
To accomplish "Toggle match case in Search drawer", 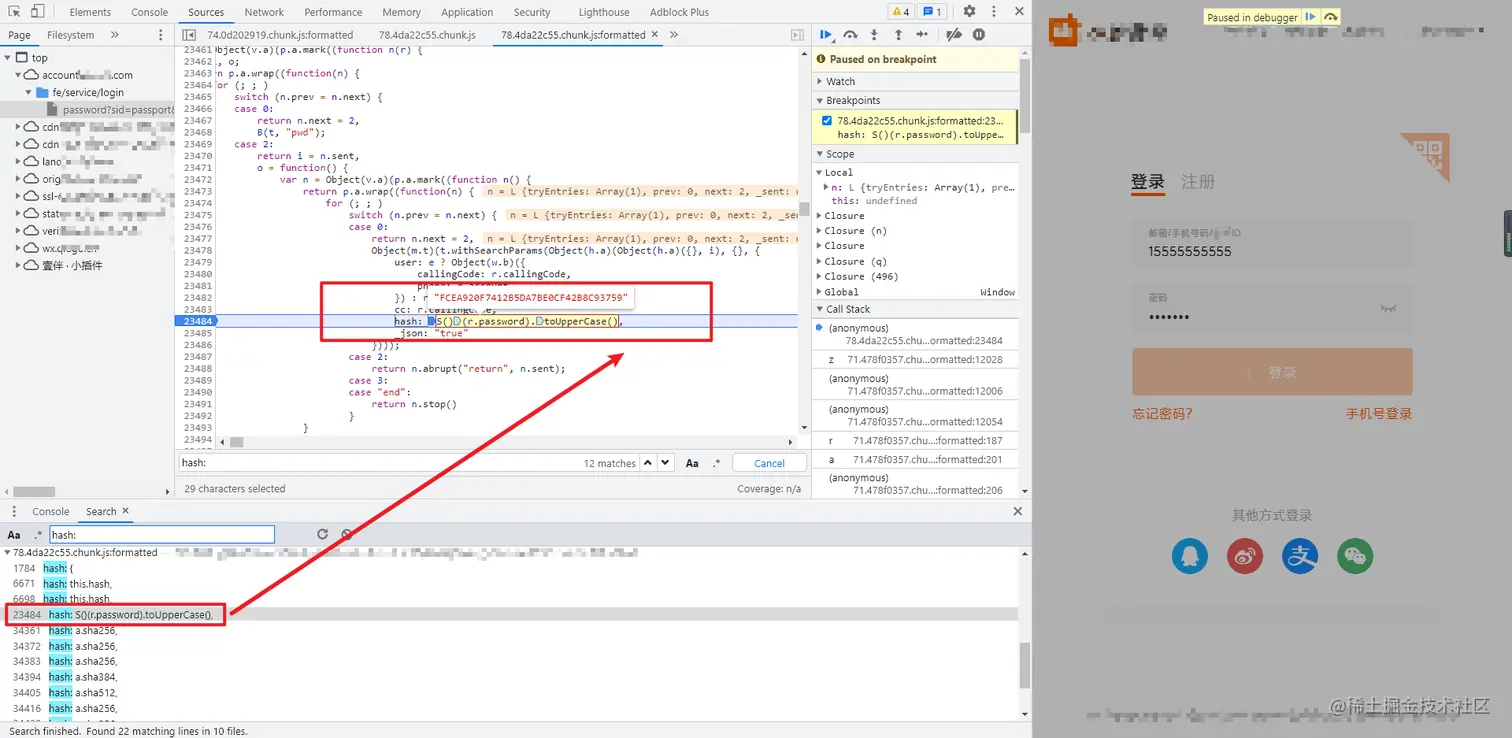I will pyautogui.click(x=14, y=535).
